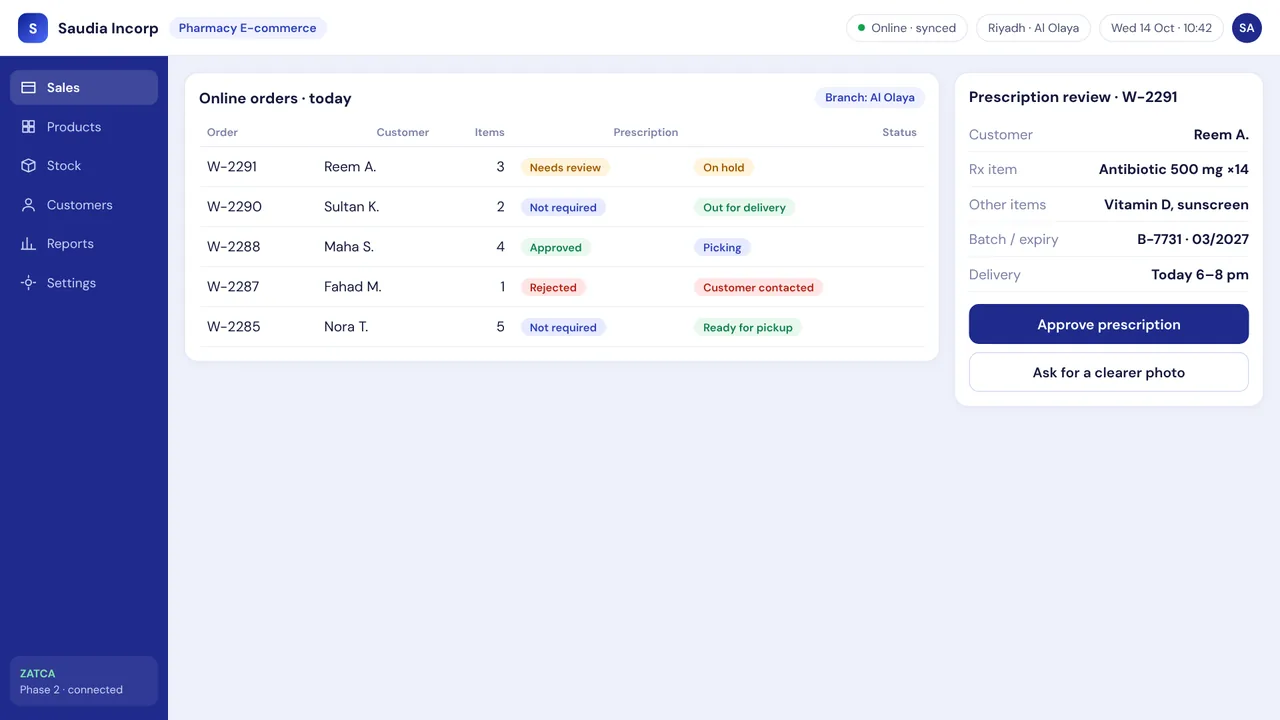Click the Settings gear icon
1280x720 pixels.
(29, 283)
